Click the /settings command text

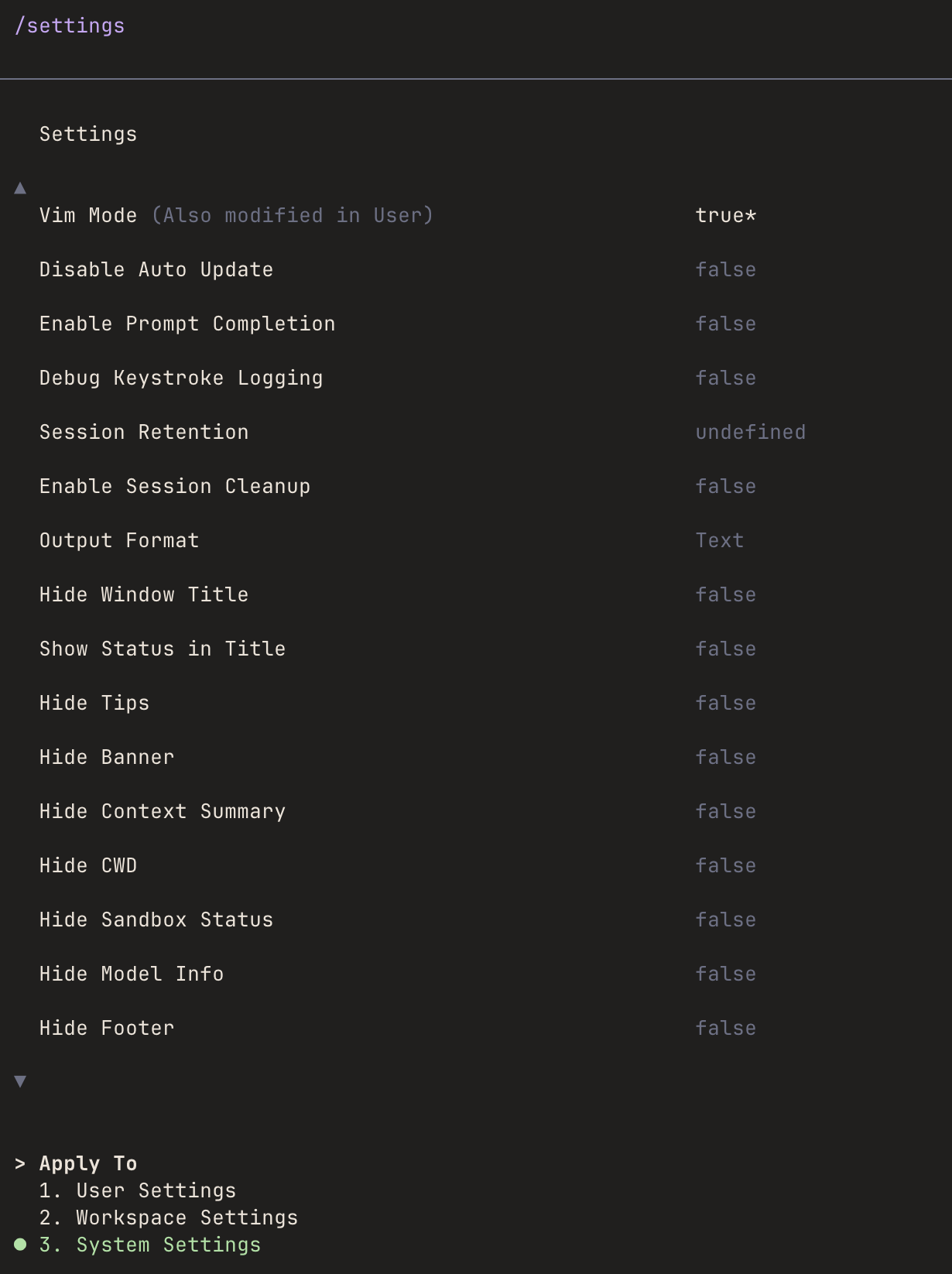coord(70,26)
